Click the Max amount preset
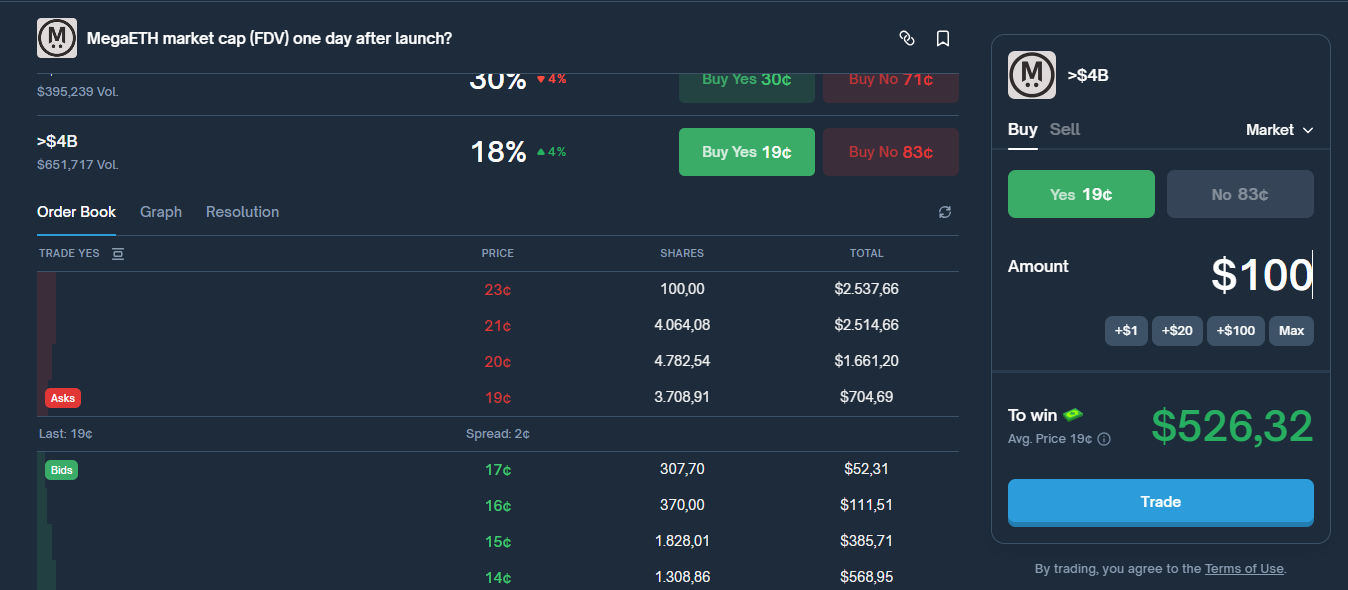 pos(1291,330)
